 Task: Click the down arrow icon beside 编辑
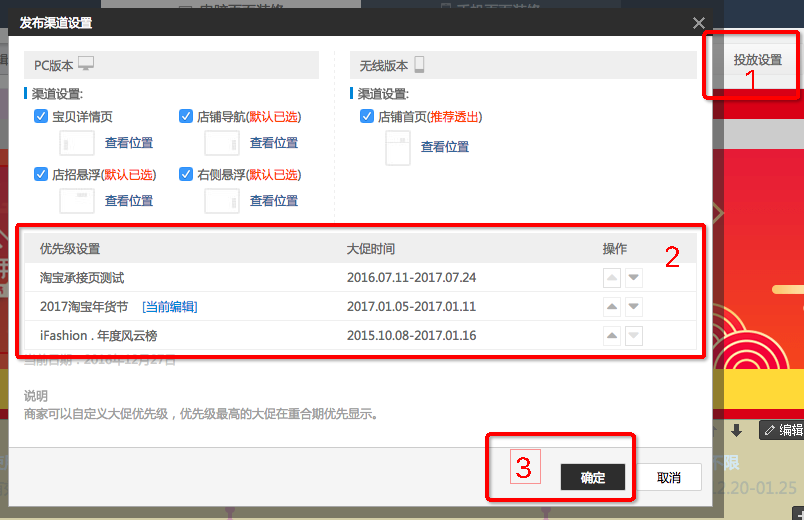click(736, 430)
